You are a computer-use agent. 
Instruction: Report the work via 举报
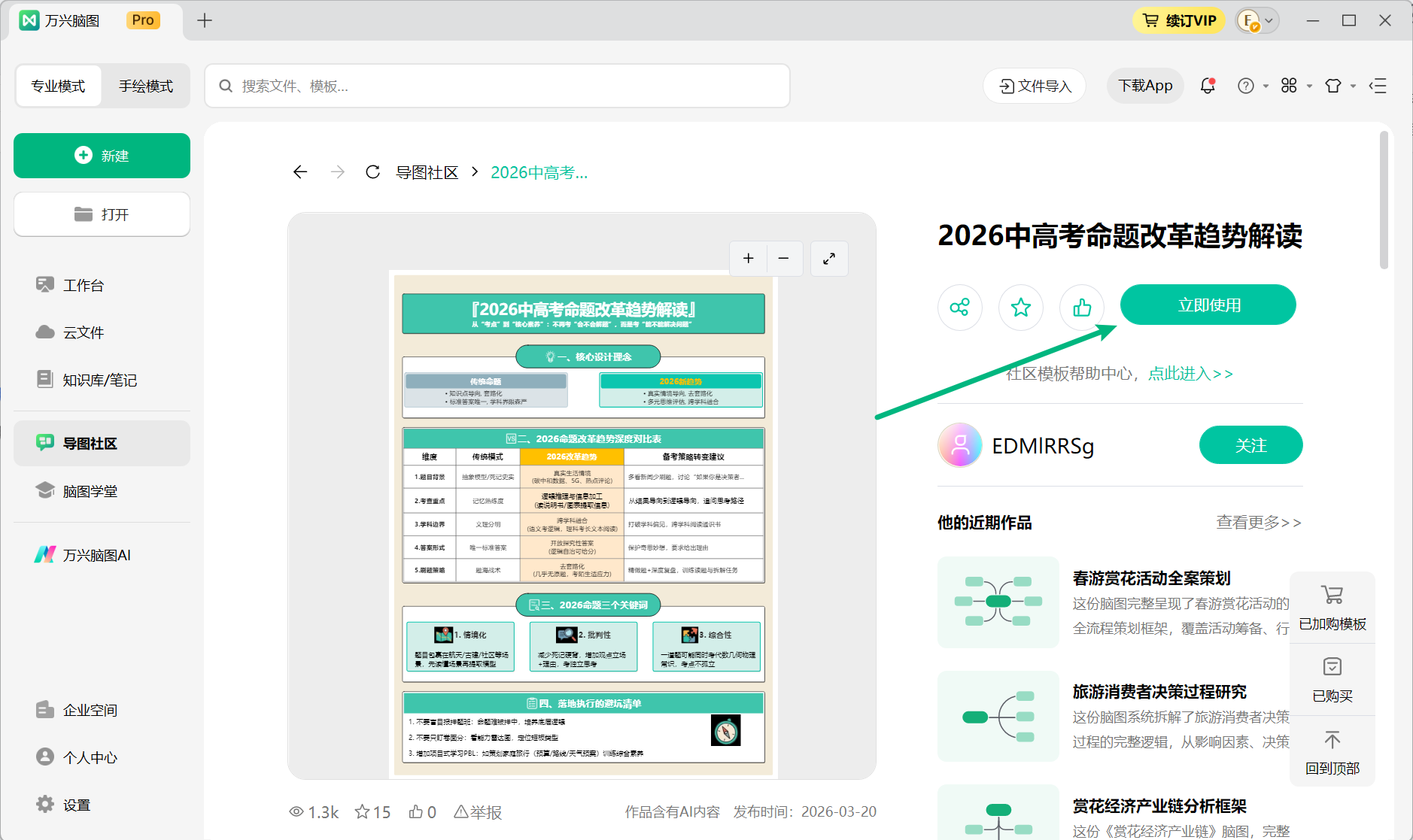point(478,812)
